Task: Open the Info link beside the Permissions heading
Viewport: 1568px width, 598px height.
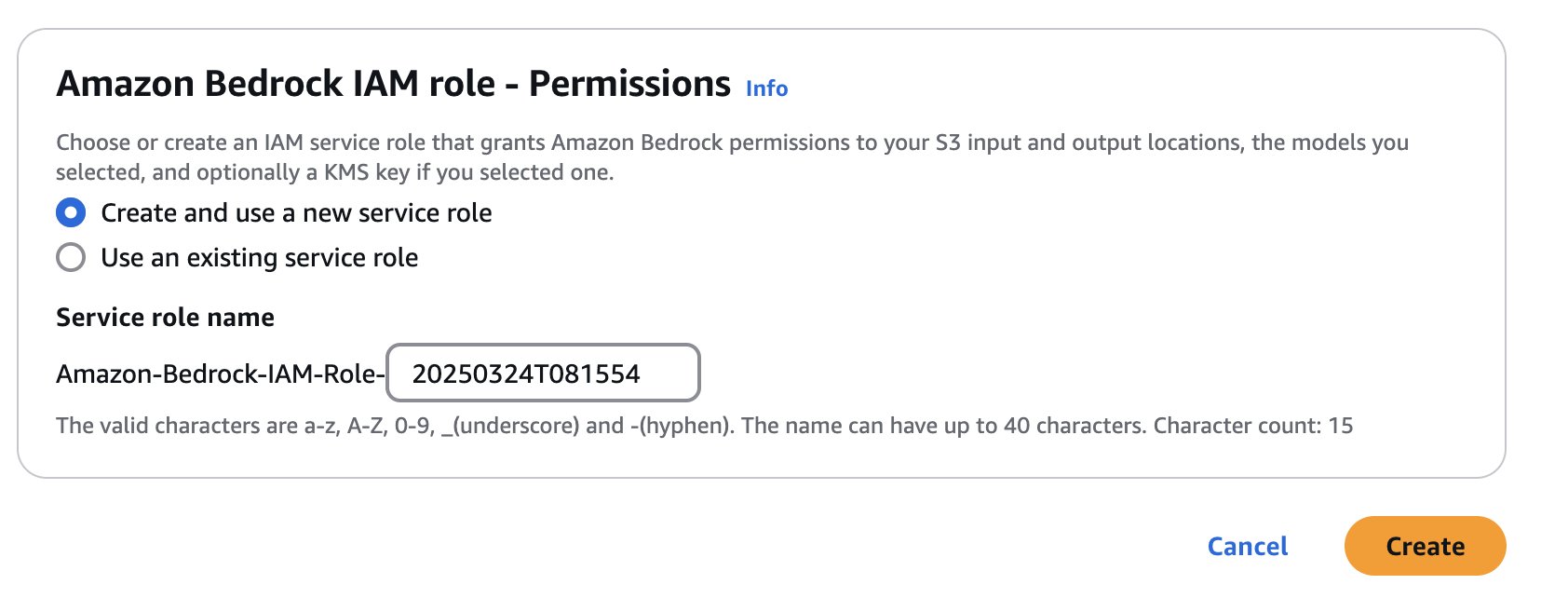Action: [x=766, y=88]
